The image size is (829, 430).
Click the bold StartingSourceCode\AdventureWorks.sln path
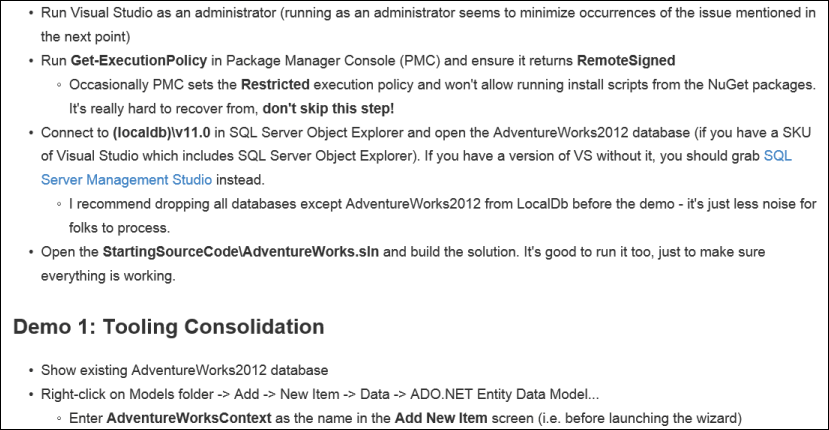[259, 252]
